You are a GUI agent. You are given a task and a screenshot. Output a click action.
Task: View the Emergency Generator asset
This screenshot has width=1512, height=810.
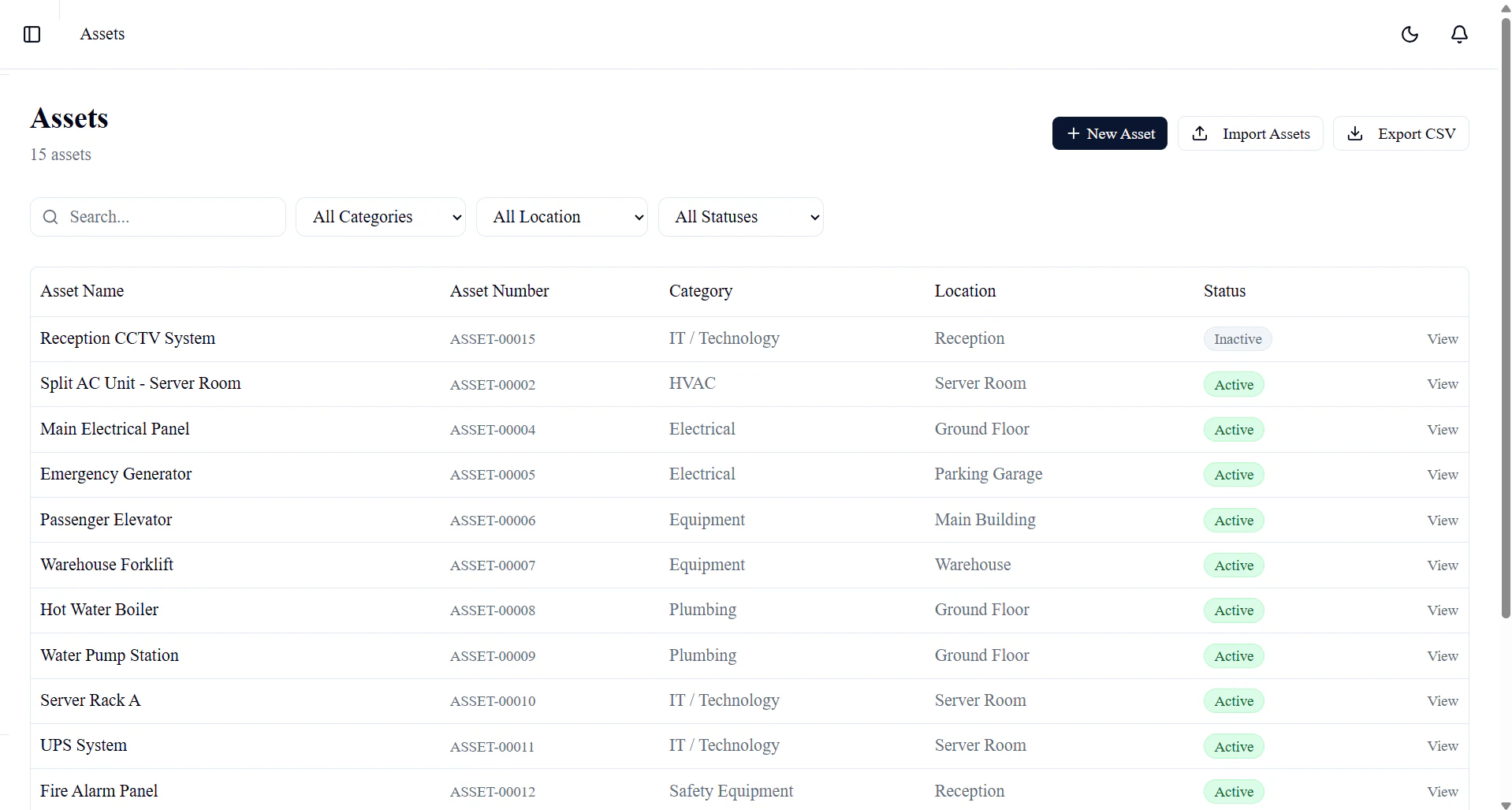click(x=1442, y=474)
